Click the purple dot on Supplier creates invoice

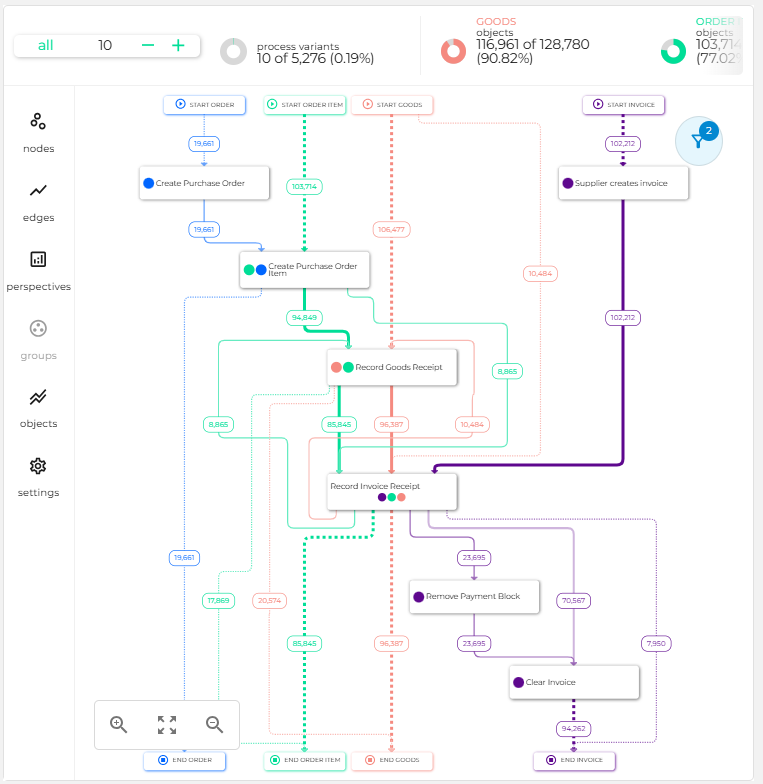click(568, 183)
